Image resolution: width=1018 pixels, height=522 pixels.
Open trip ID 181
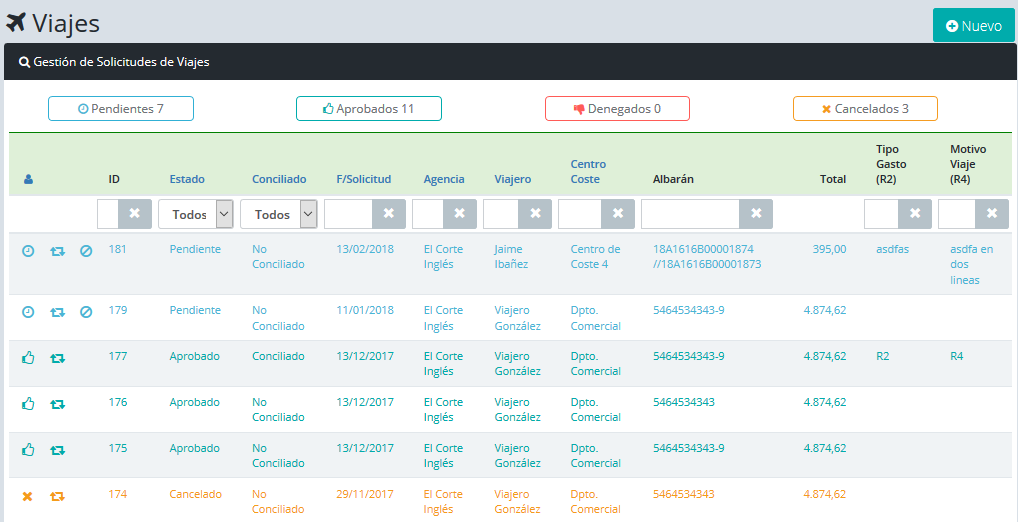click(118, 249)
